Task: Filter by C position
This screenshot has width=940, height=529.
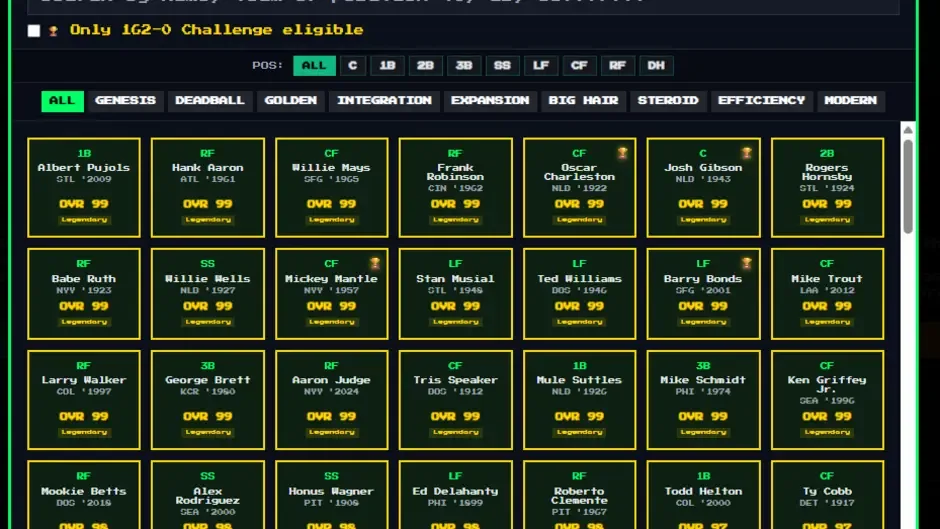Action: click(x=352, y=65)
